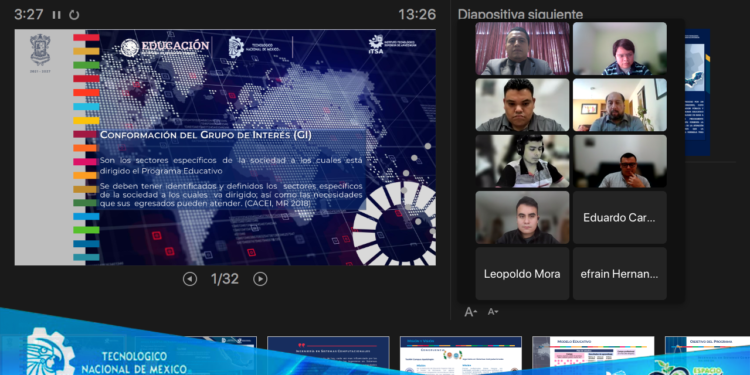The width and height of the screenshot is (750, 375).
Task: Decrease the notes font size
Action: pyautogui.click(x=493, y=312)
